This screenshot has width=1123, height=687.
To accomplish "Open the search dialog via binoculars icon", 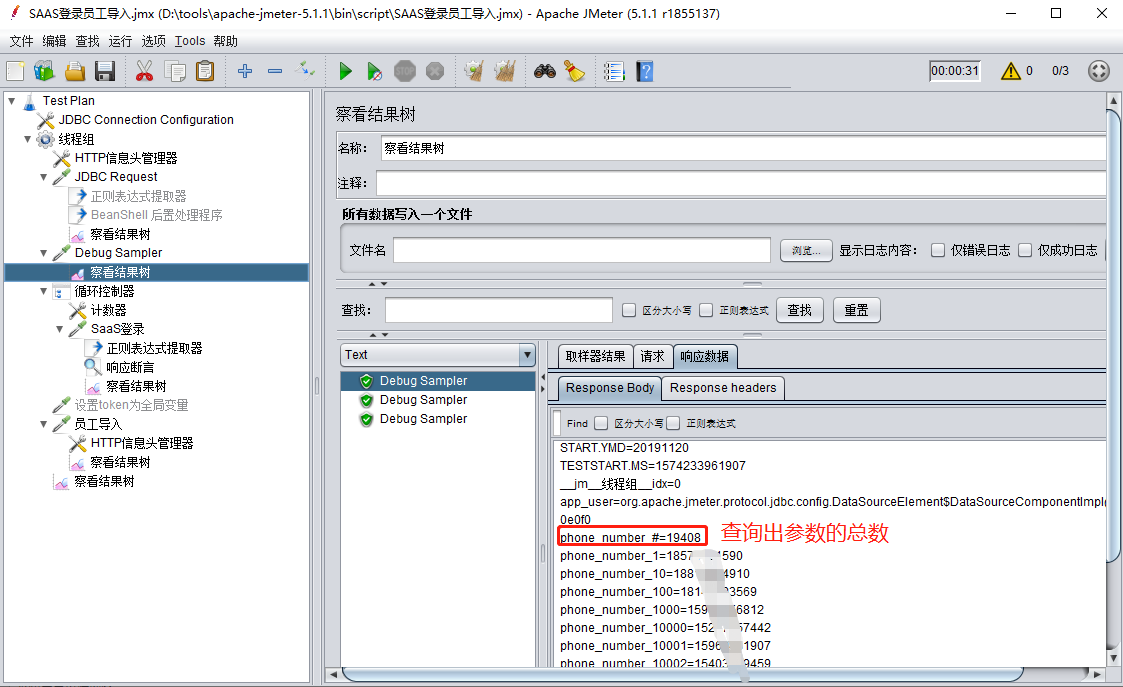I will (540, 71).
